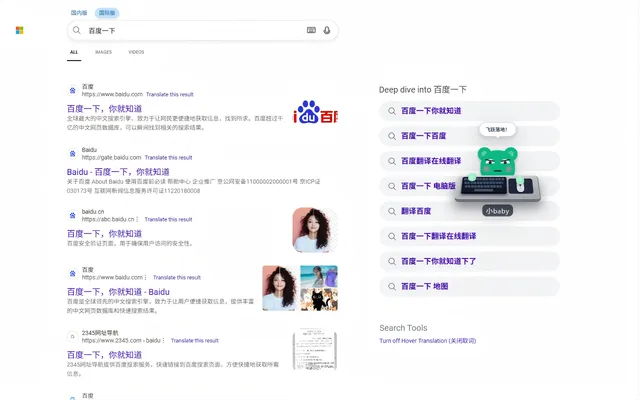Open result title under www.2345.com
The height and width of the screenshot is (400, 640).
104,355
